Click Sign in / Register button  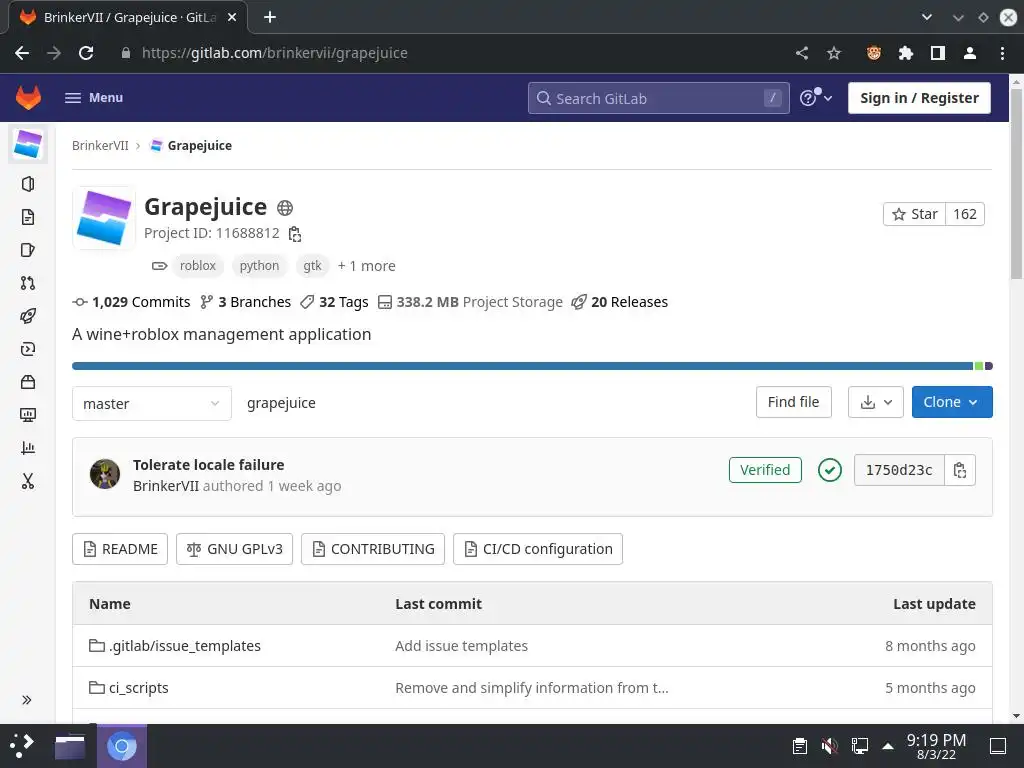pyautogui.click(x=919, y=98)
